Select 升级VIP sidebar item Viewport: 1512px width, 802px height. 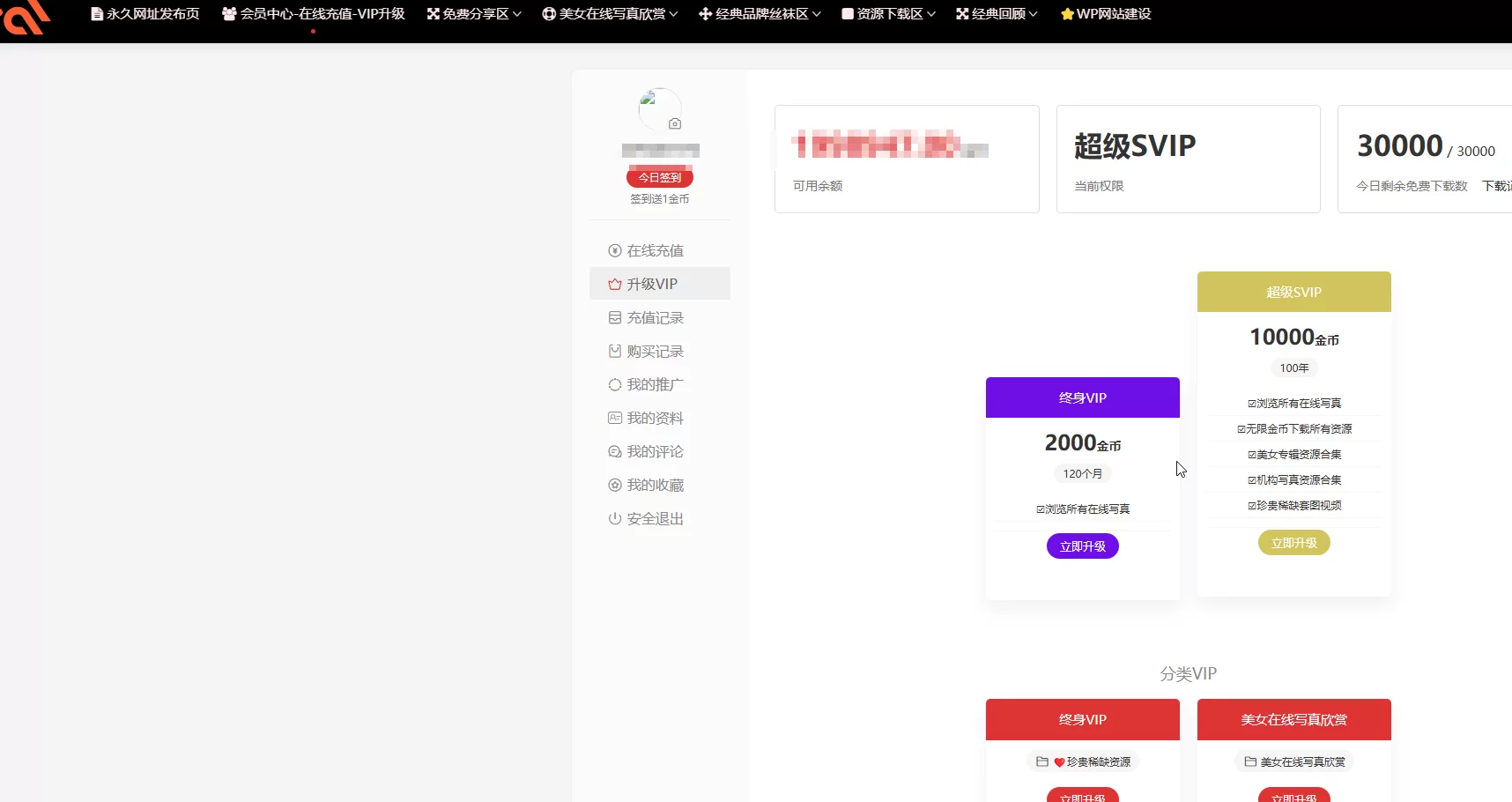pos(660,285)
